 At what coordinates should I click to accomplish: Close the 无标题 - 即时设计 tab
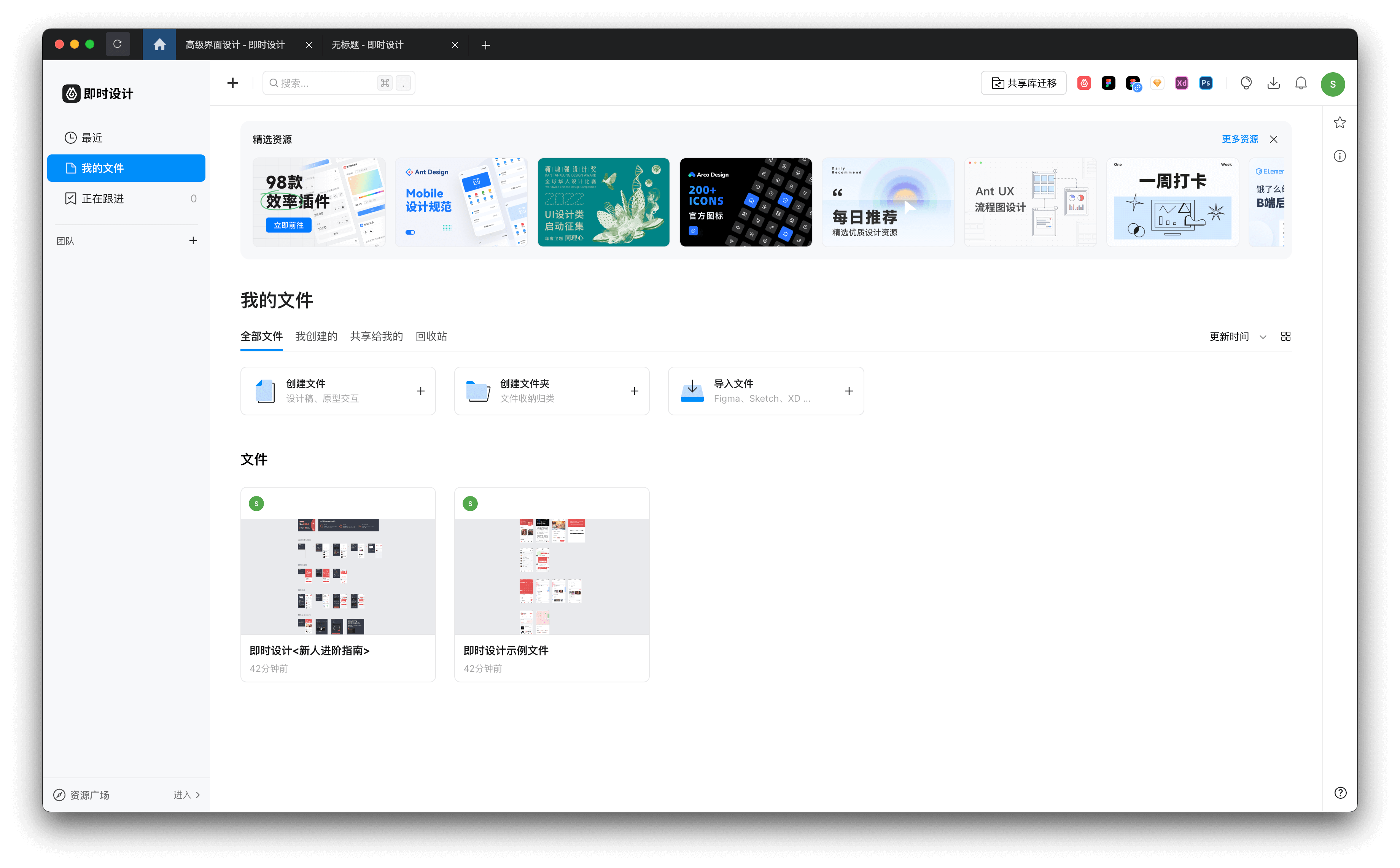point(455,45)
